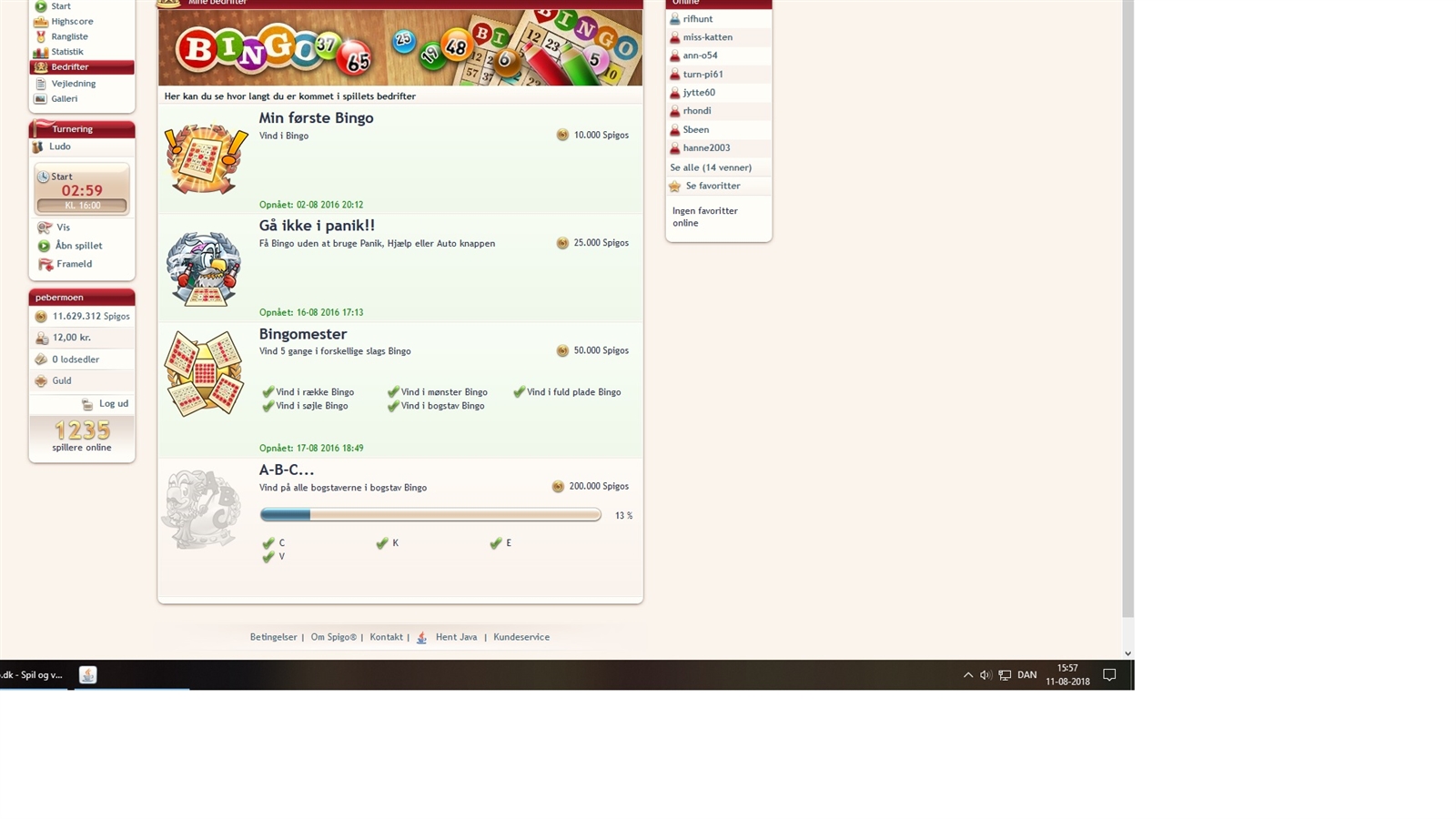Expand the Se alle (14 venner) list
This screenshot has height=819, width=1456.
(711, 167)
